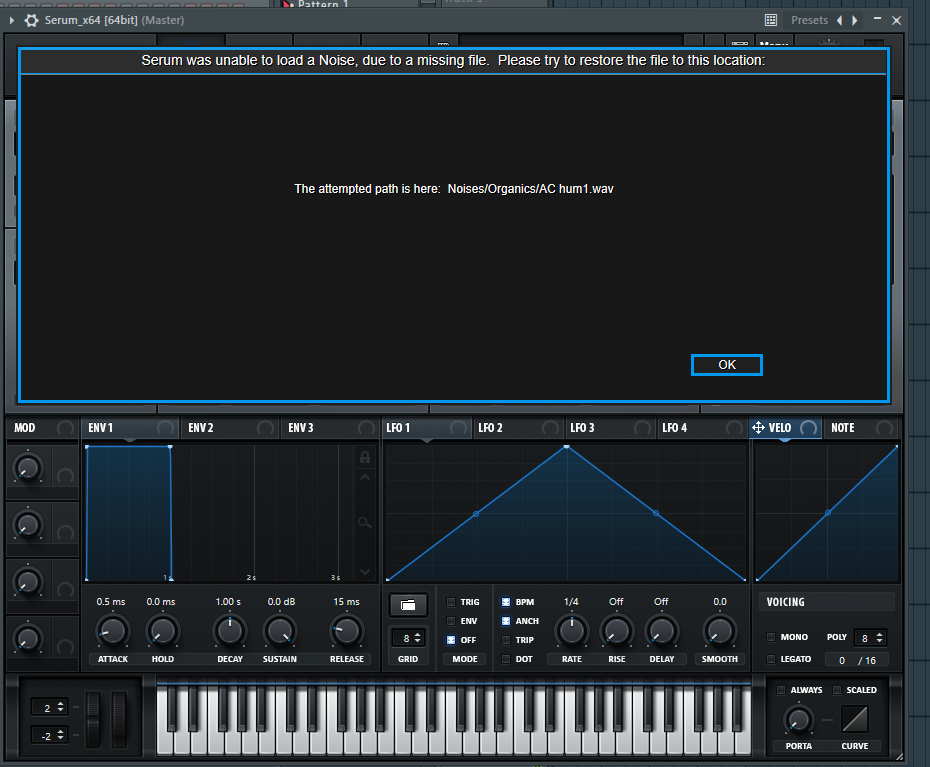
Task: Toggle the OFF mode checkbox
Action: click(451, 640)
